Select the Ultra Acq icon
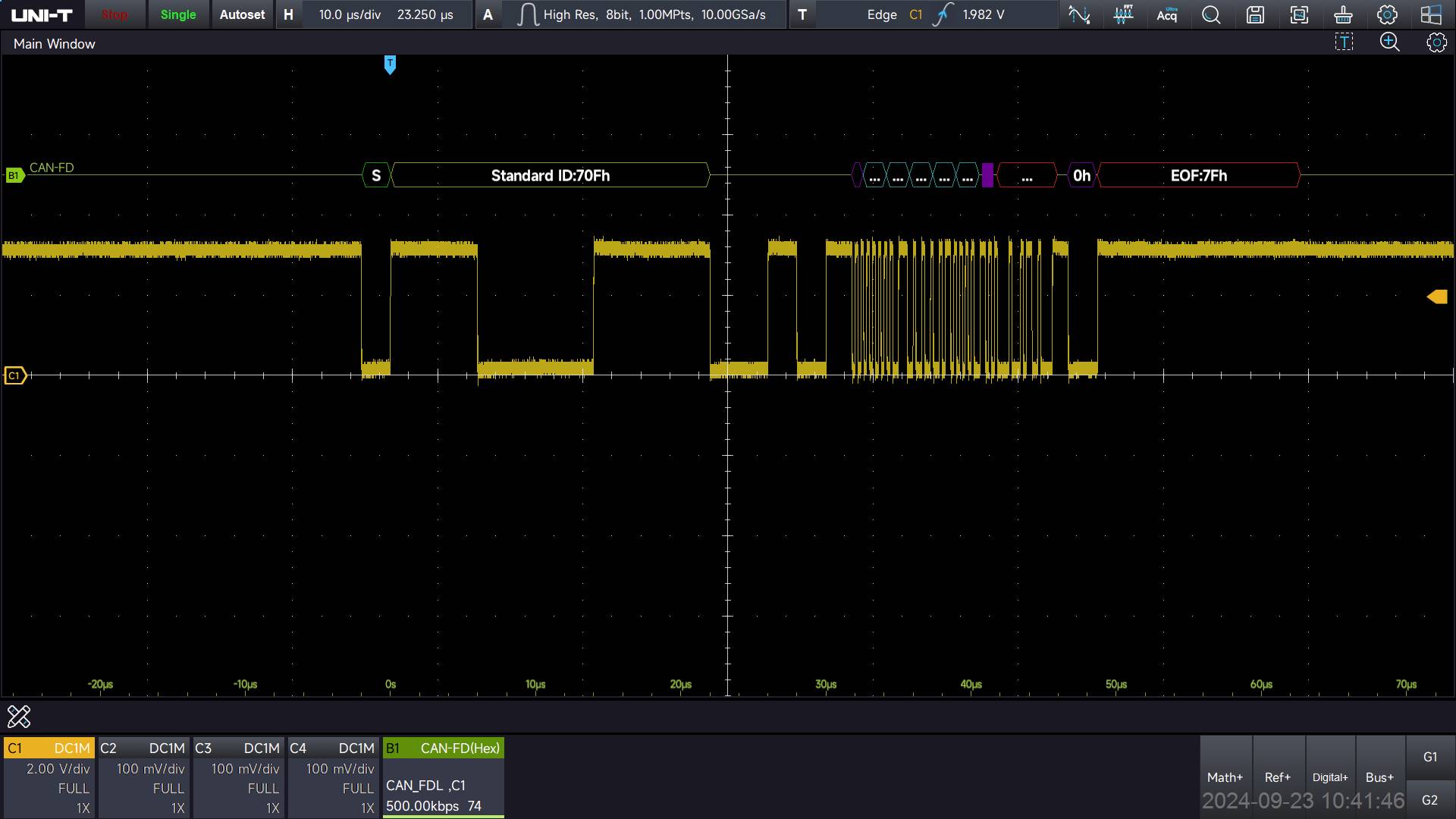1456x819 pixels. pos(1167,14)
